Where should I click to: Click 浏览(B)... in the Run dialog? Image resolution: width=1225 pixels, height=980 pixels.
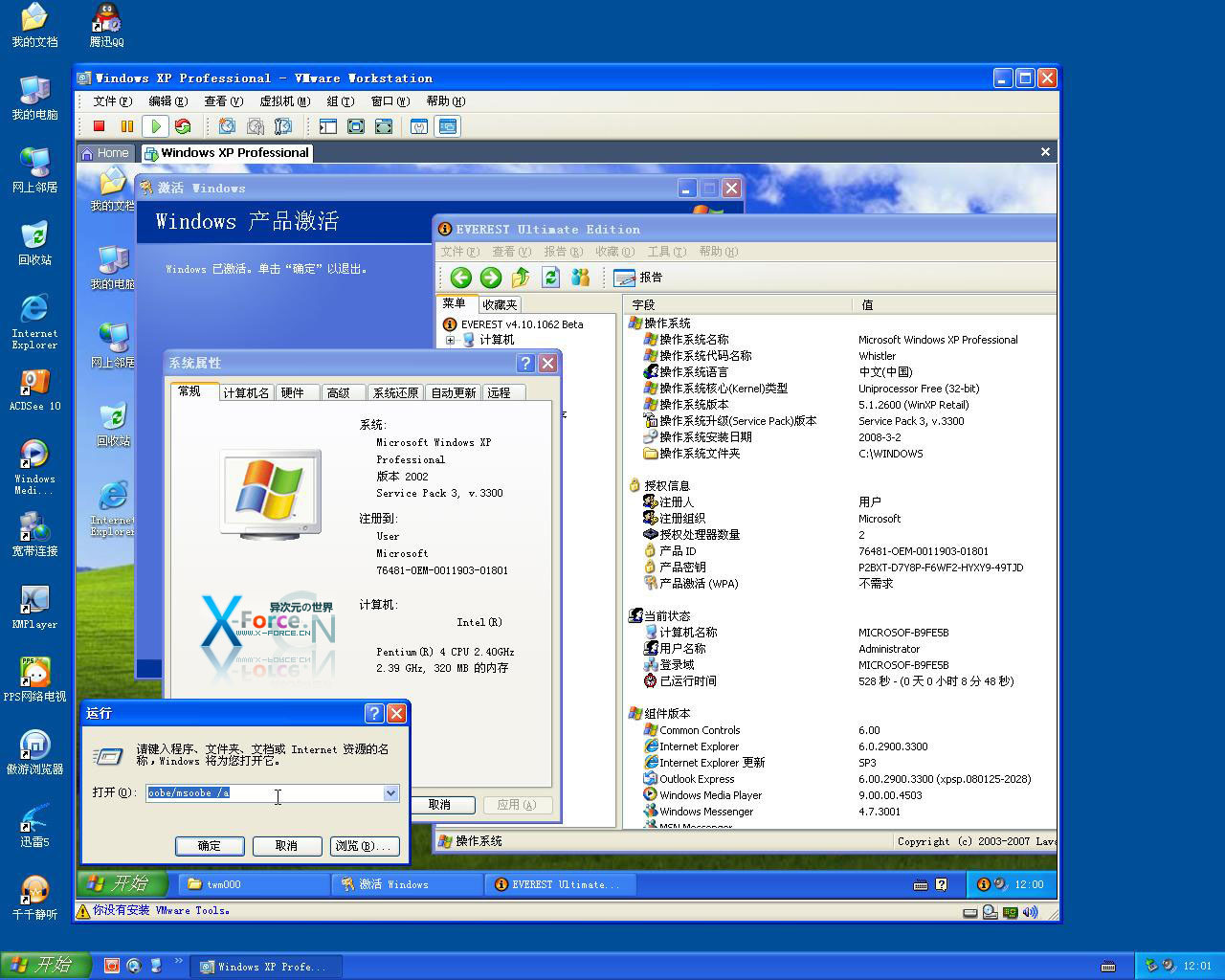pos(364,846)
